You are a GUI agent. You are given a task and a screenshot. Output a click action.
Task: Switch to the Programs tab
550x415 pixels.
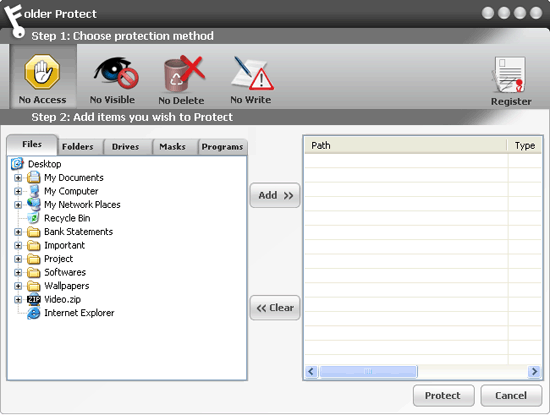pos(222,147)
